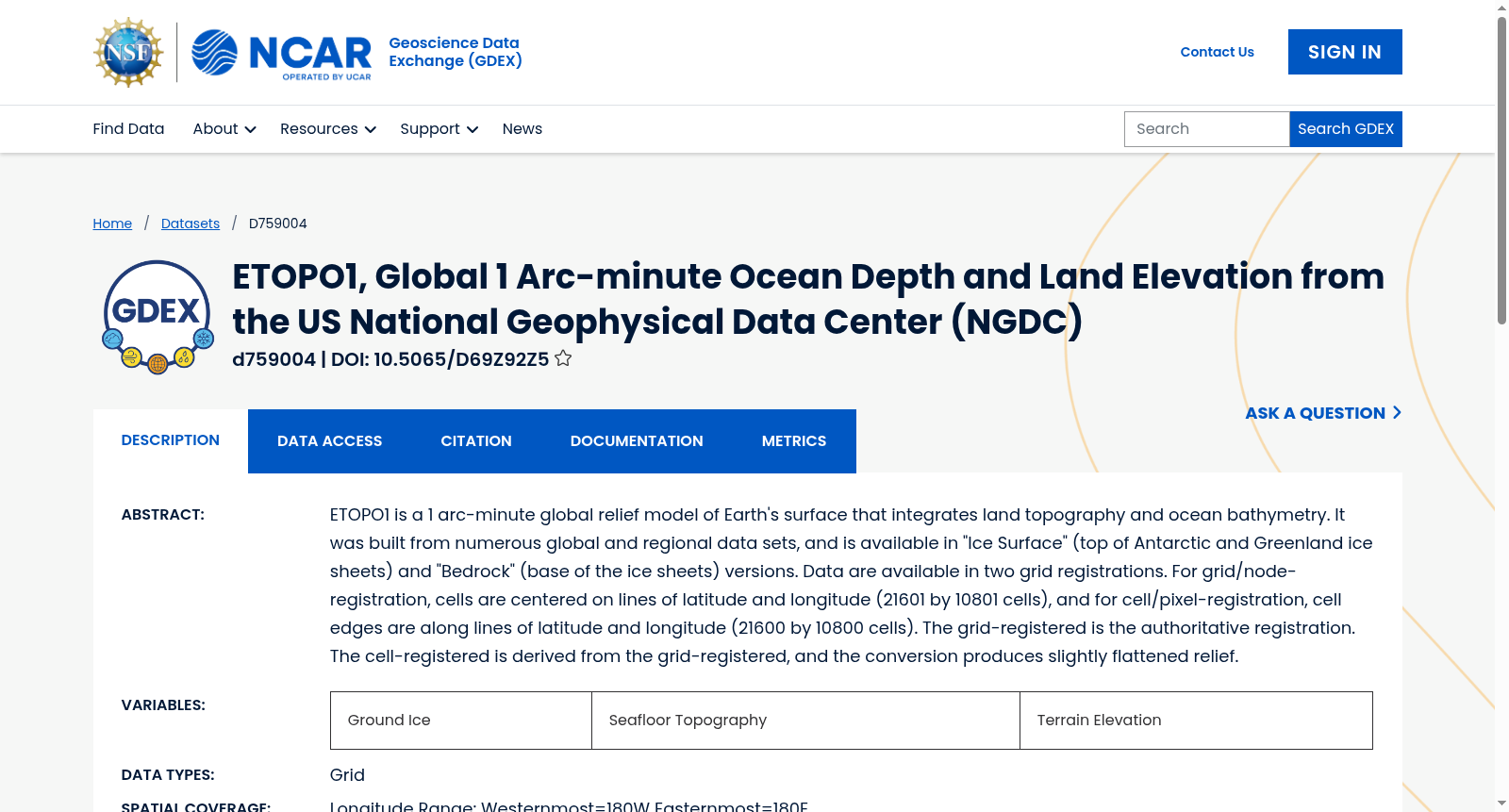Image resolution: width=1509 pixels, height=812 pixels.
Task: Select the DESCRIPTION tab
Action: (x=171, y=440)
